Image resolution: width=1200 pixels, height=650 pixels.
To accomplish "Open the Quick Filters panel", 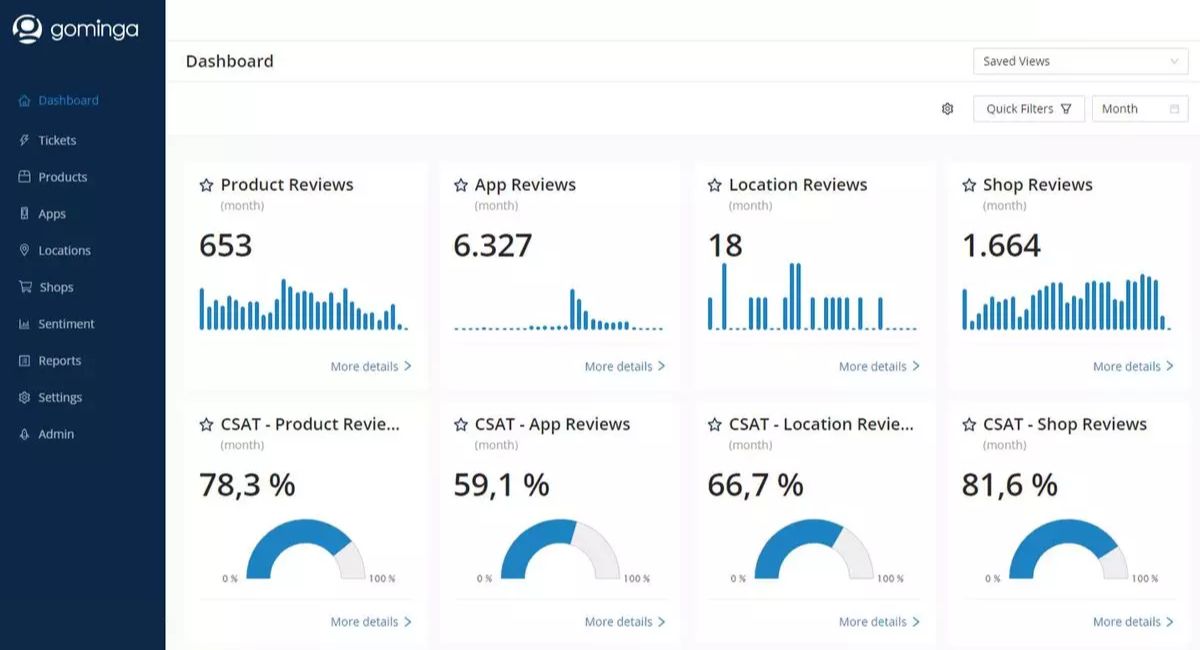I will click(1028, 109).
